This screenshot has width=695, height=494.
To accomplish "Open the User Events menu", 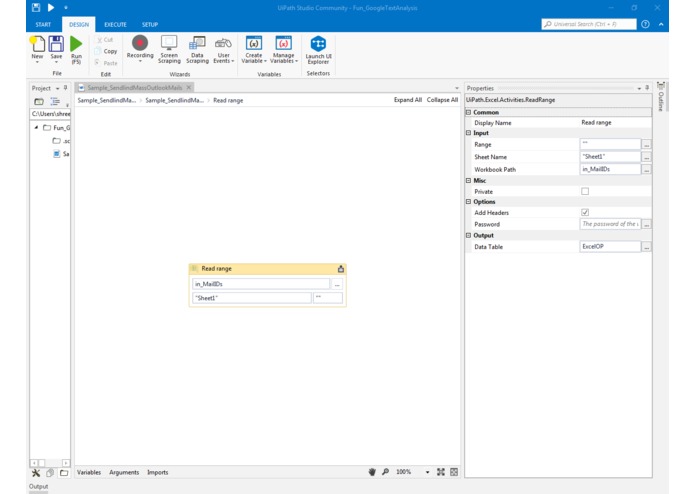I will pos(223,49).
